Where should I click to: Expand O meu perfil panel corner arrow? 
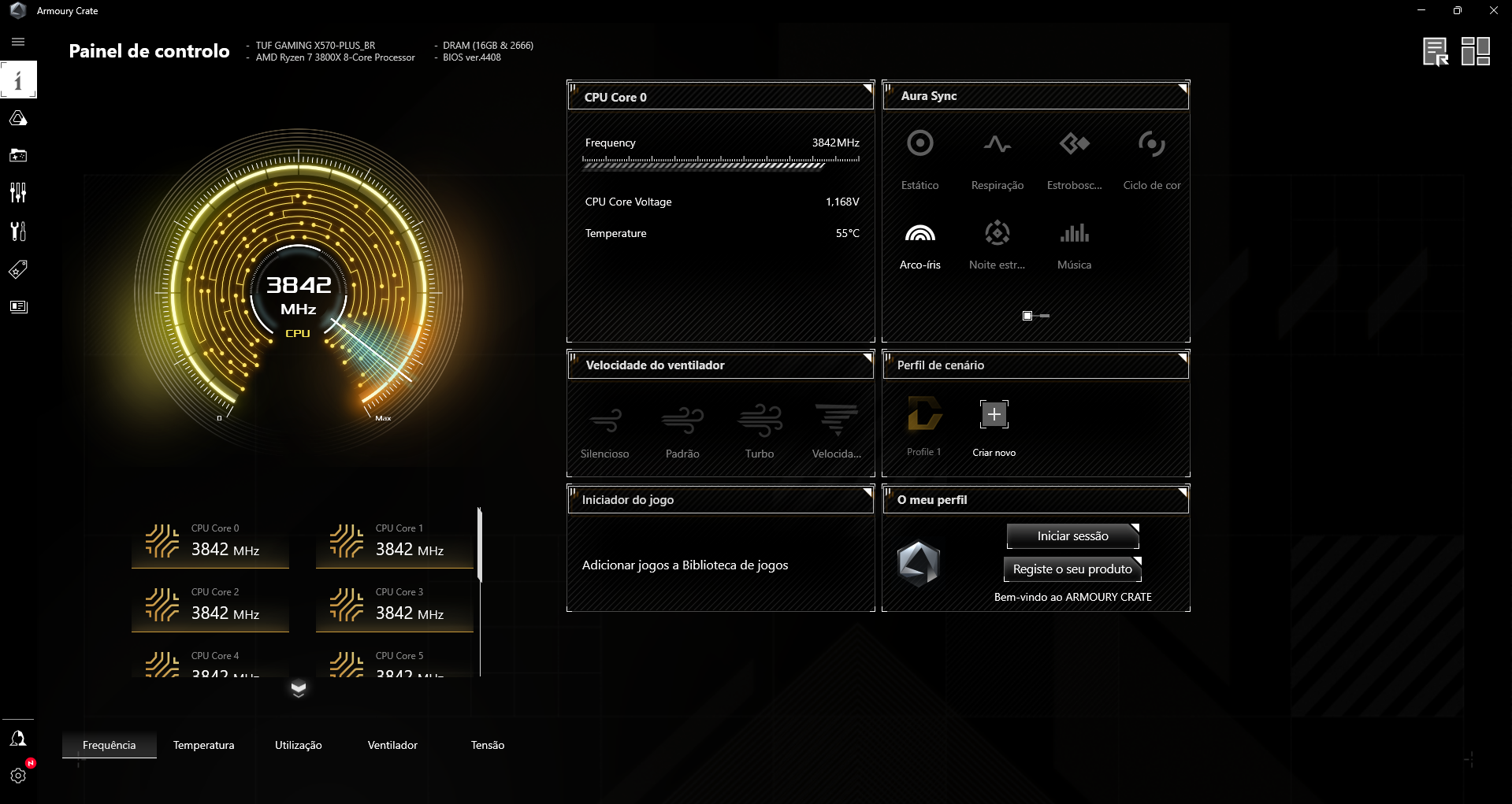(x=1183, y=492)
